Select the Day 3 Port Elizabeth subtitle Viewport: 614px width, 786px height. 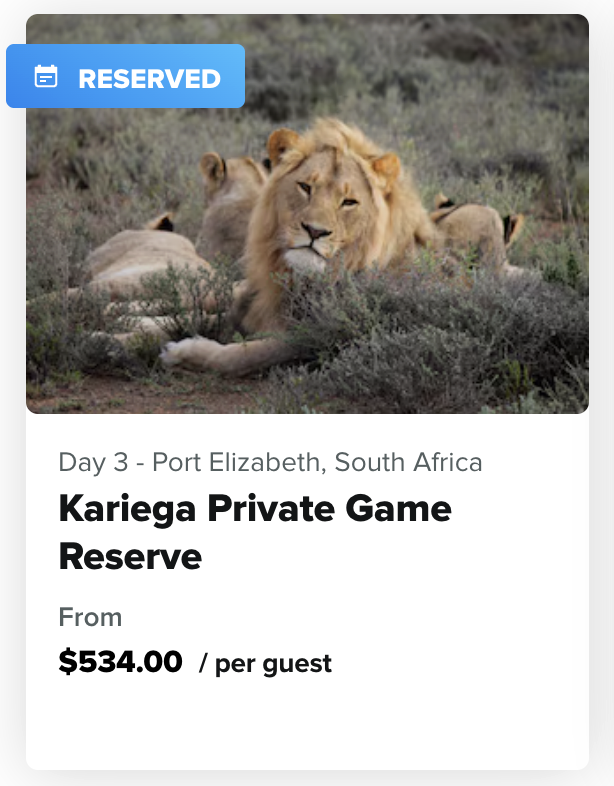click(x=270, y=462)
